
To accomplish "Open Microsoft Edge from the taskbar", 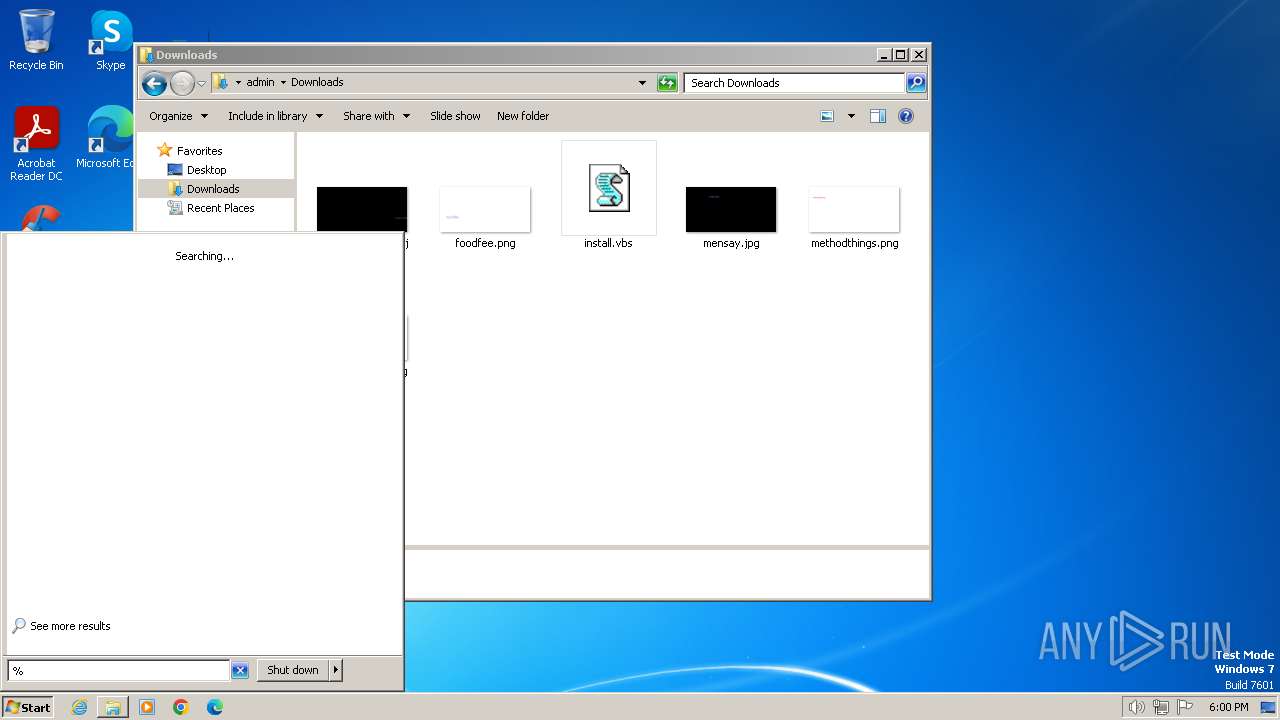I will tap(215, 707).
